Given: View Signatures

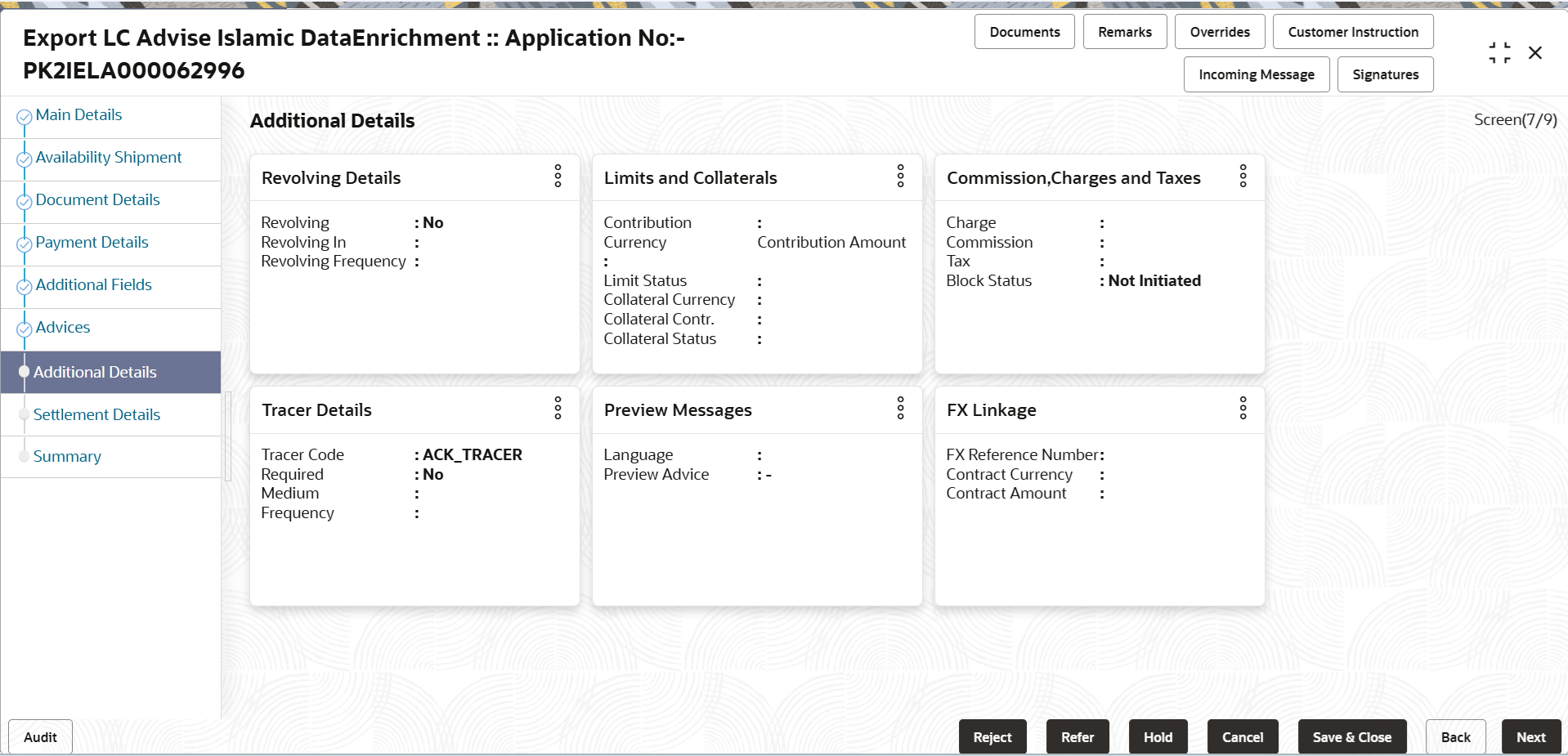Looking at the screenshot, I should point(1385,74).
